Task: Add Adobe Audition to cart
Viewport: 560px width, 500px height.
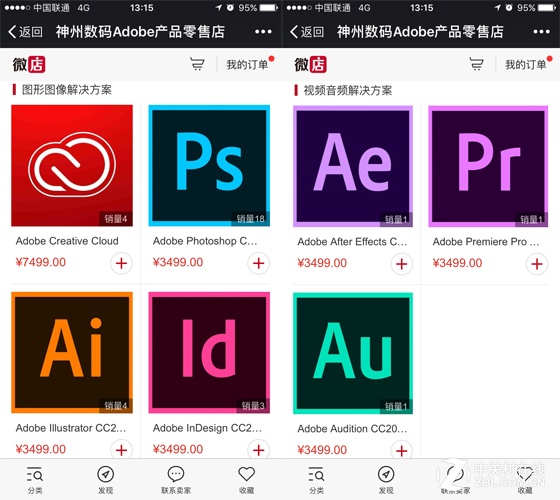Action: (x=402, y=450)
